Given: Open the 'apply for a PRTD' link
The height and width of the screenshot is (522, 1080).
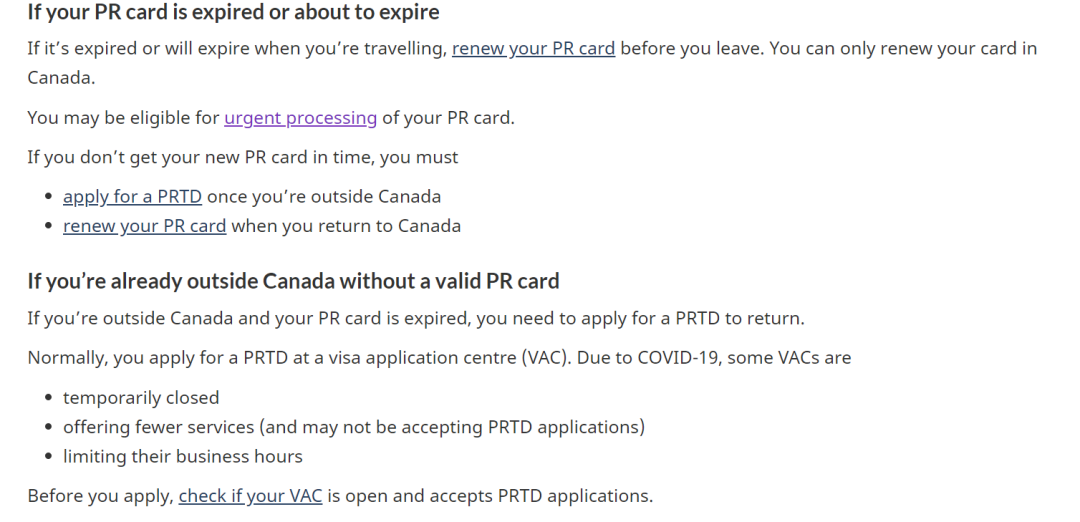Looking at the screenshot, I should coord(132,197).
